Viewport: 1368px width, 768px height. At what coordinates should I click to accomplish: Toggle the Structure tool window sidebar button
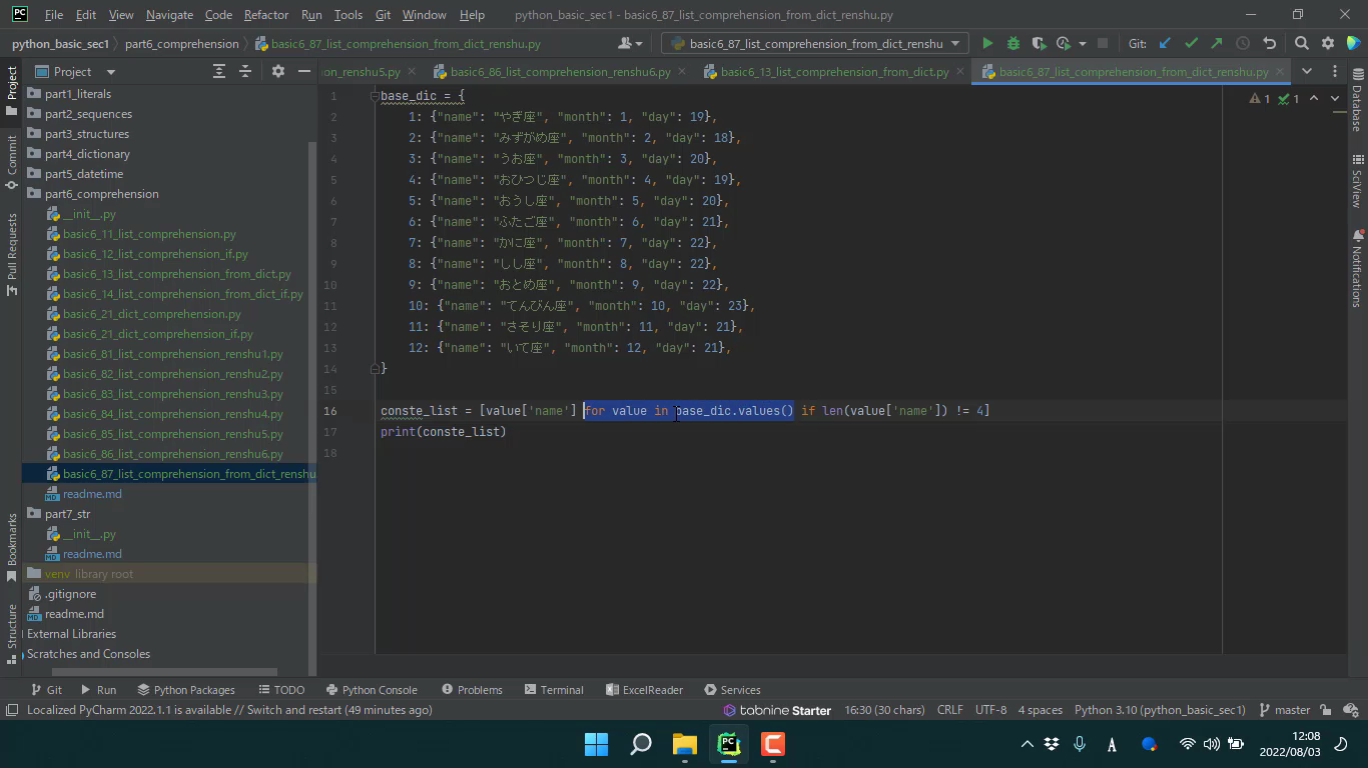tap(12, 627)
